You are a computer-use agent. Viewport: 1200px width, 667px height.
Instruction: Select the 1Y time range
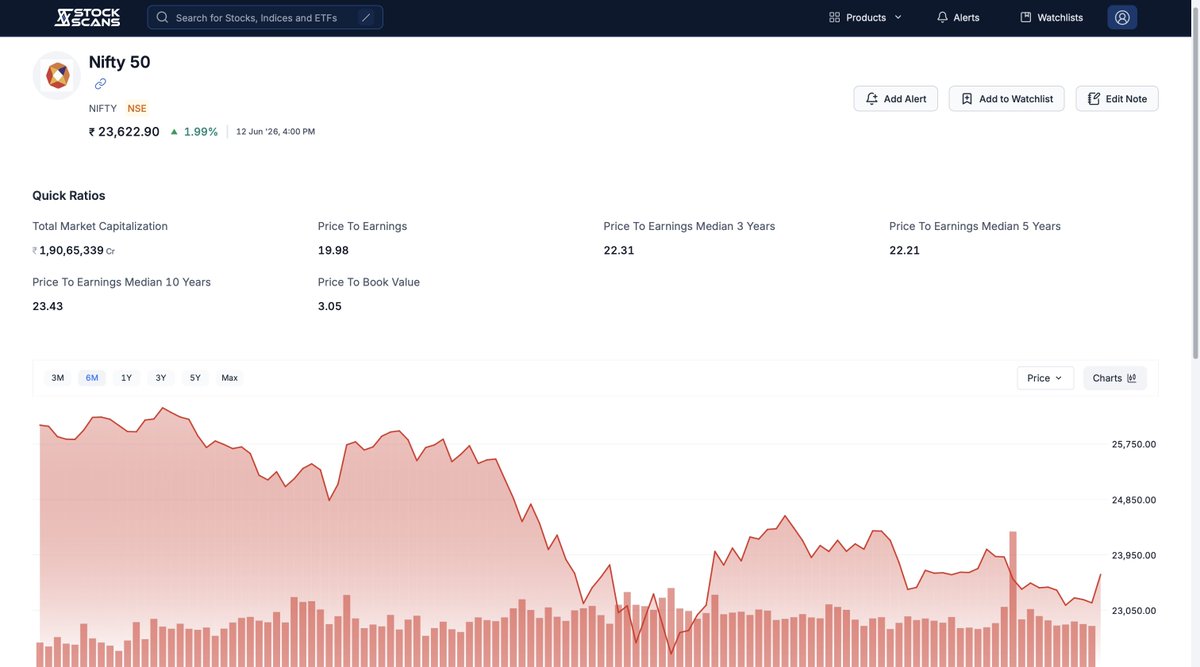click(126, 378)
